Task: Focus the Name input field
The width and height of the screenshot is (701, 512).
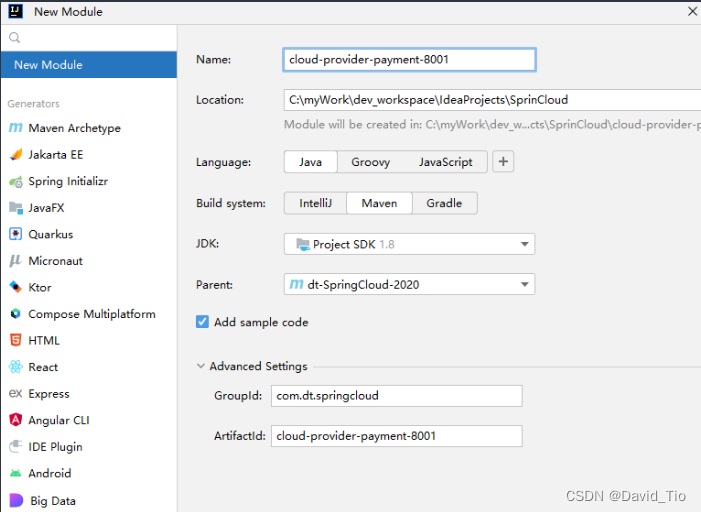Action: 409,59
